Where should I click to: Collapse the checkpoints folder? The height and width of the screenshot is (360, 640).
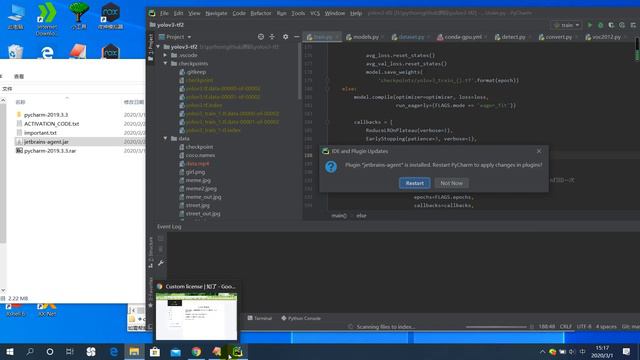(166, 63)
